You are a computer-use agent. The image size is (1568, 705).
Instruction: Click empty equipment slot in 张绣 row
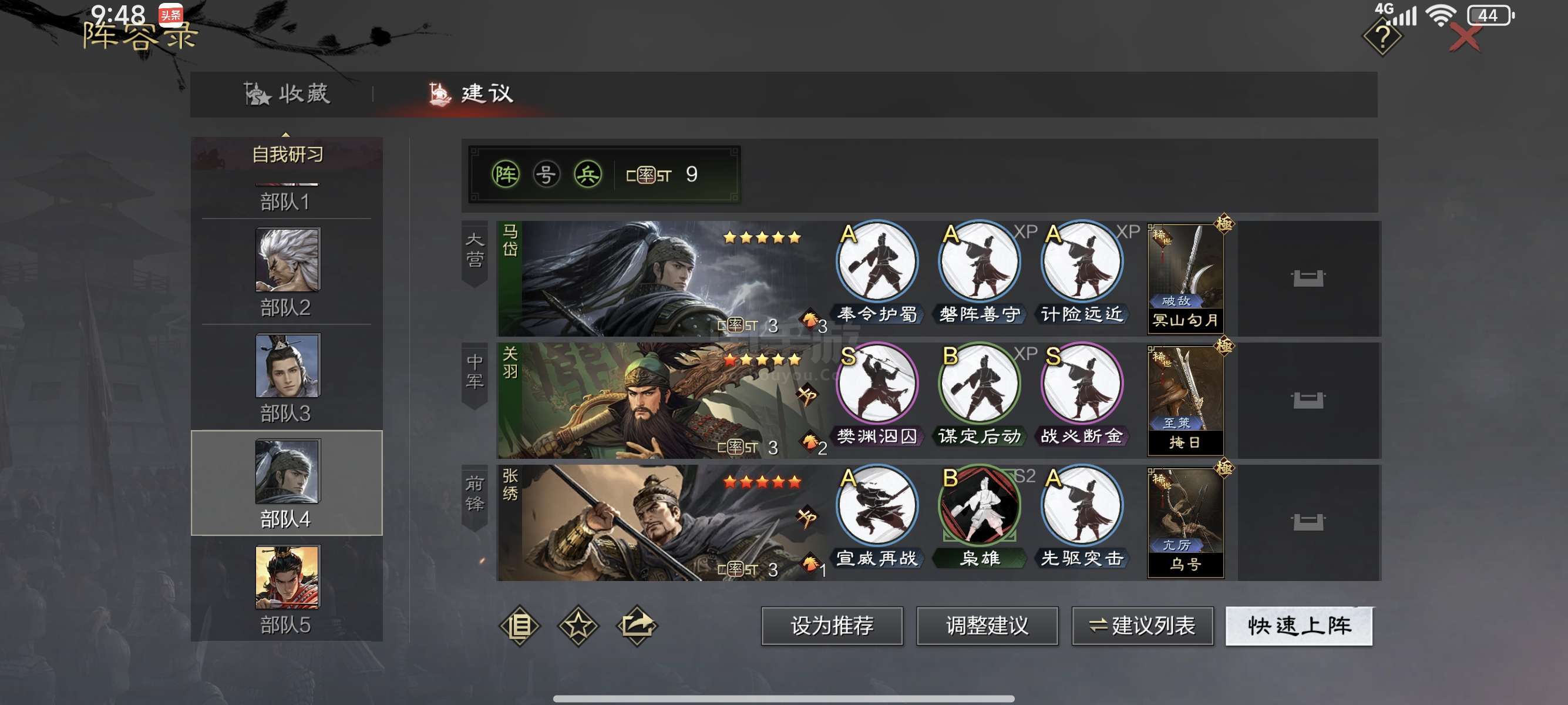(1308, 523)
